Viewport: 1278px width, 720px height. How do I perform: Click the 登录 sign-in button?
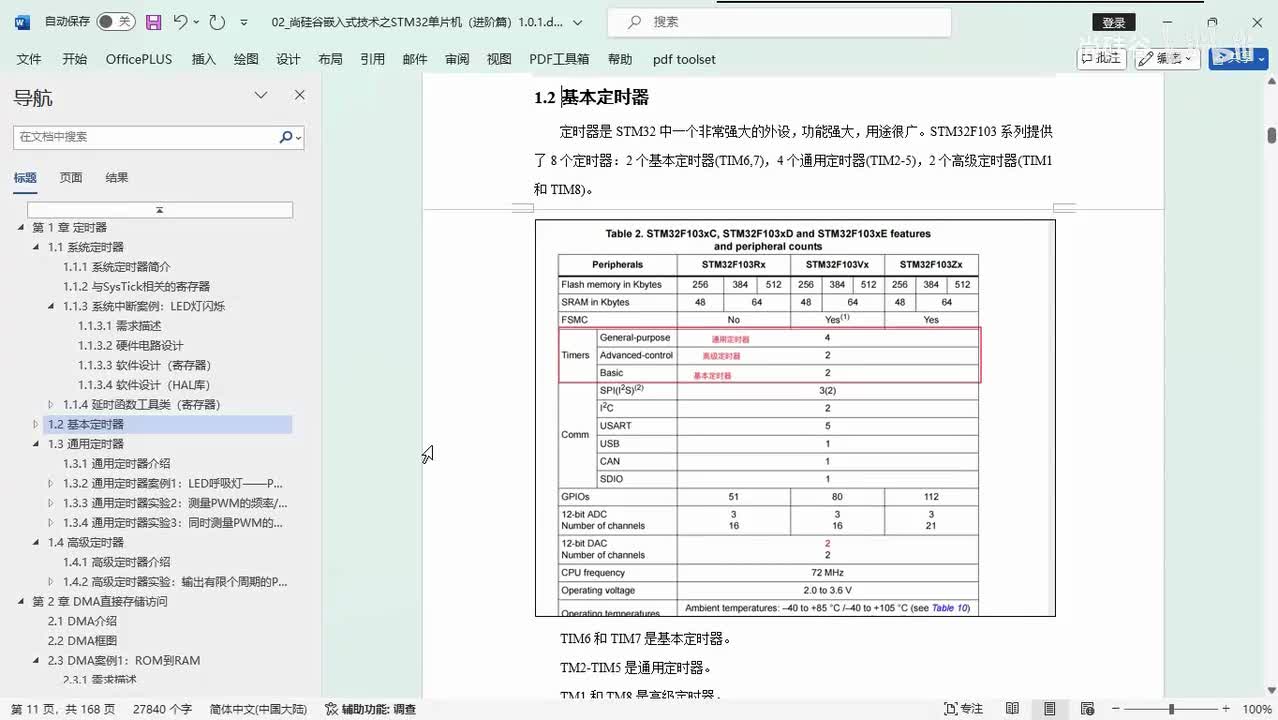(1114, 22)
